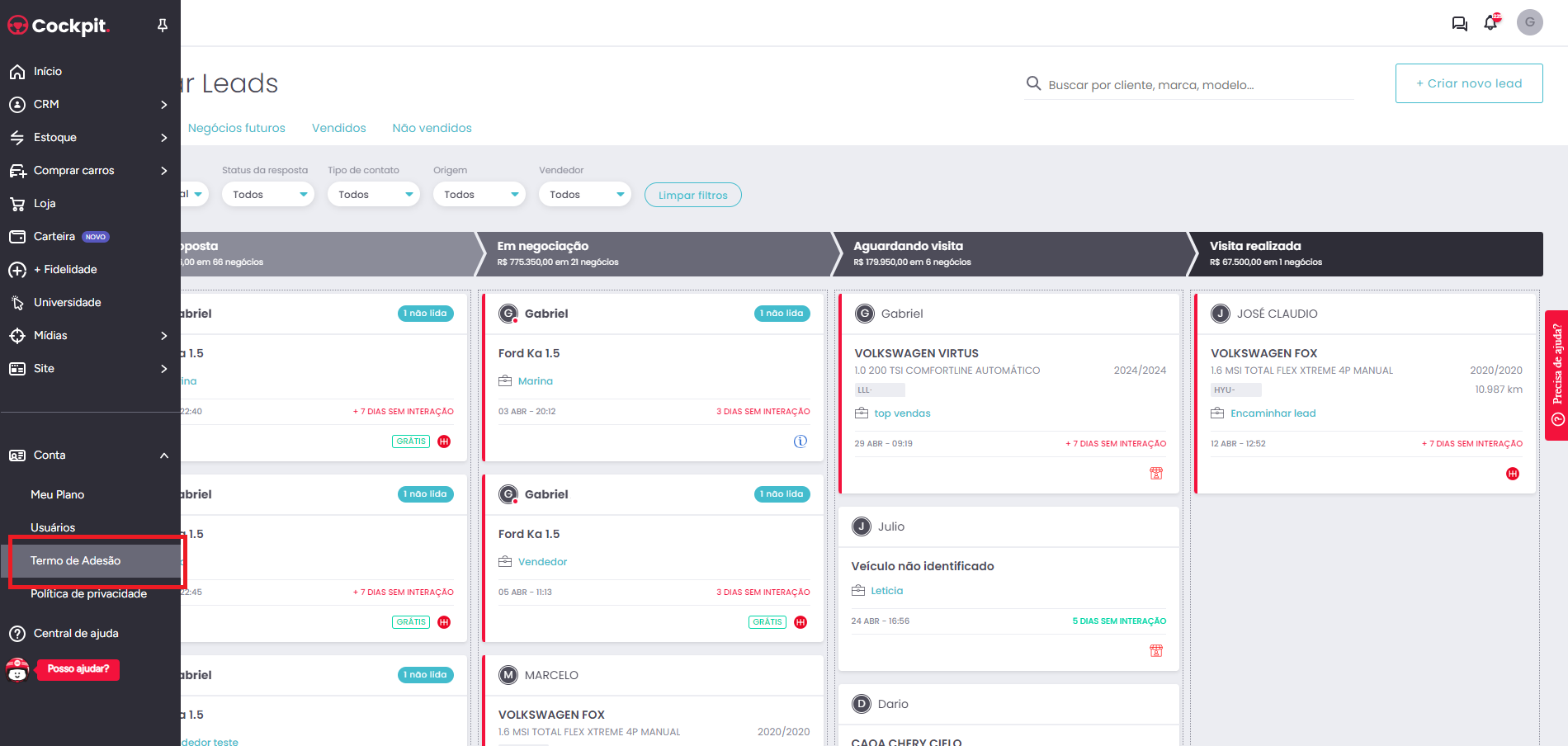Open Status da resposta dropdown
1568x746 pixels.
point(268,195)
